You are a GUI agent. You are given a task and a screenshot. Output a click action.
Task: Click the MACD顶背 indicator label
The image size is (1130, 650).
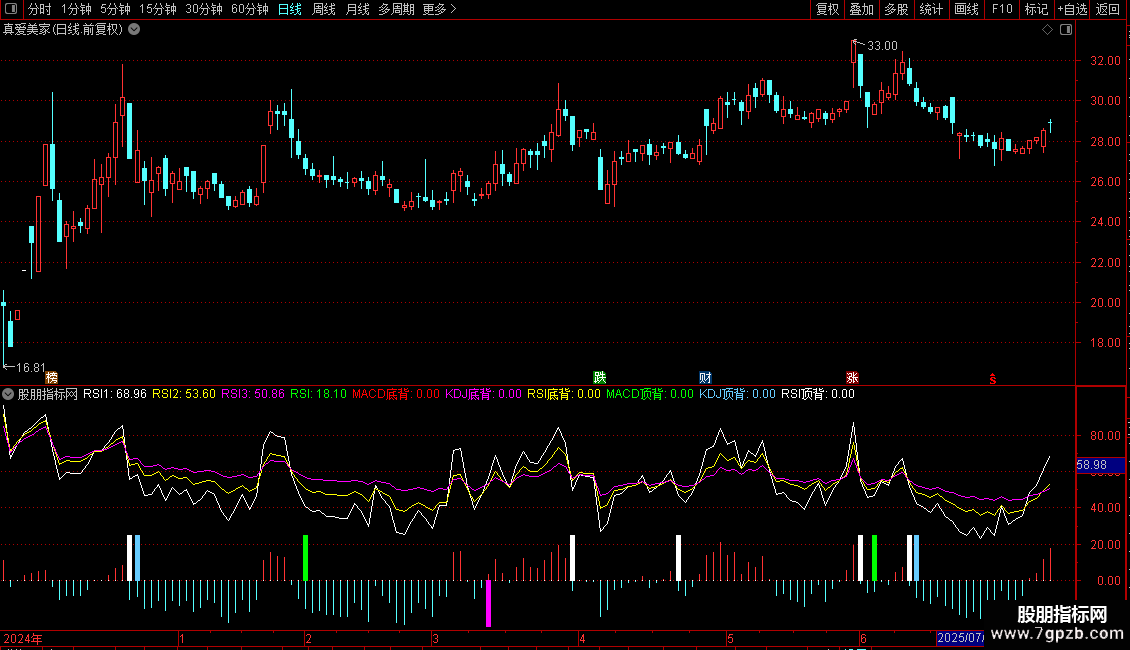(649, 394)
